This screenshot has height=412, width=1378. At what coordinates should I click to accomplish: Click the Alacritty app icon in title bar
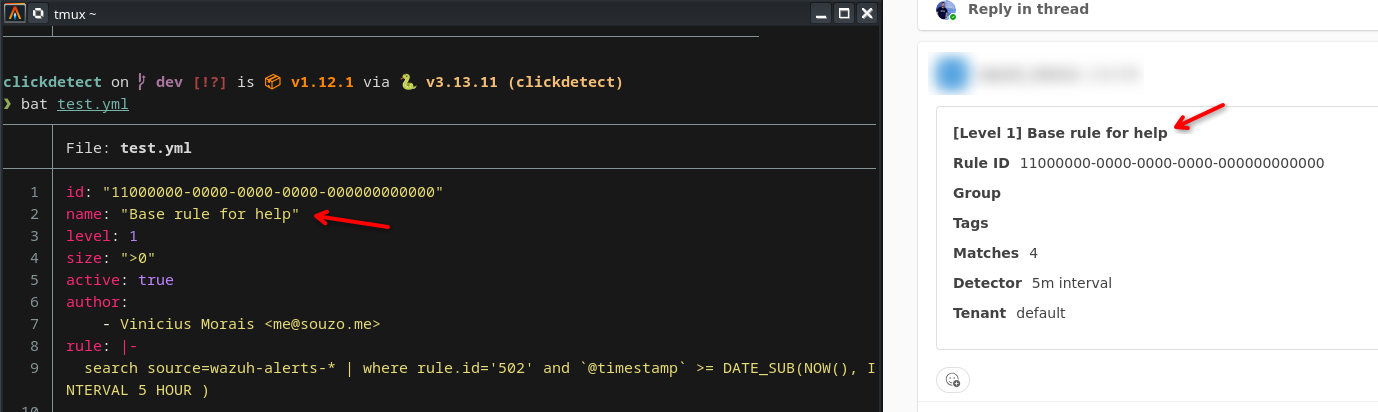pyautogui.click(x=15, y=13)
